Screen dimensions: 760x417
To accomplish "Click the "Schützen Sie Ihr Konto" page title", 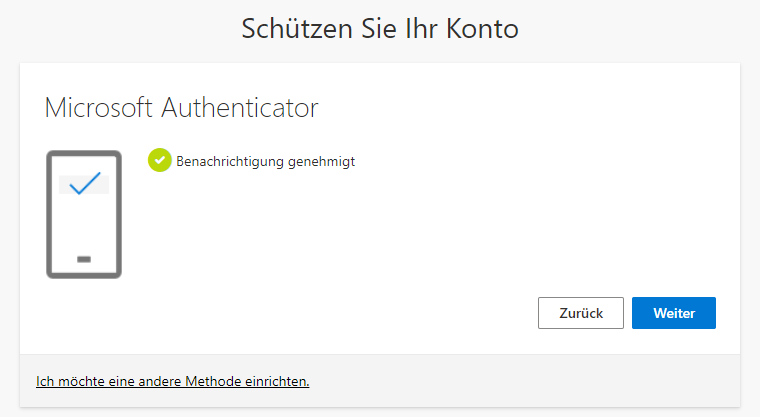I will (x=380, y=29).
